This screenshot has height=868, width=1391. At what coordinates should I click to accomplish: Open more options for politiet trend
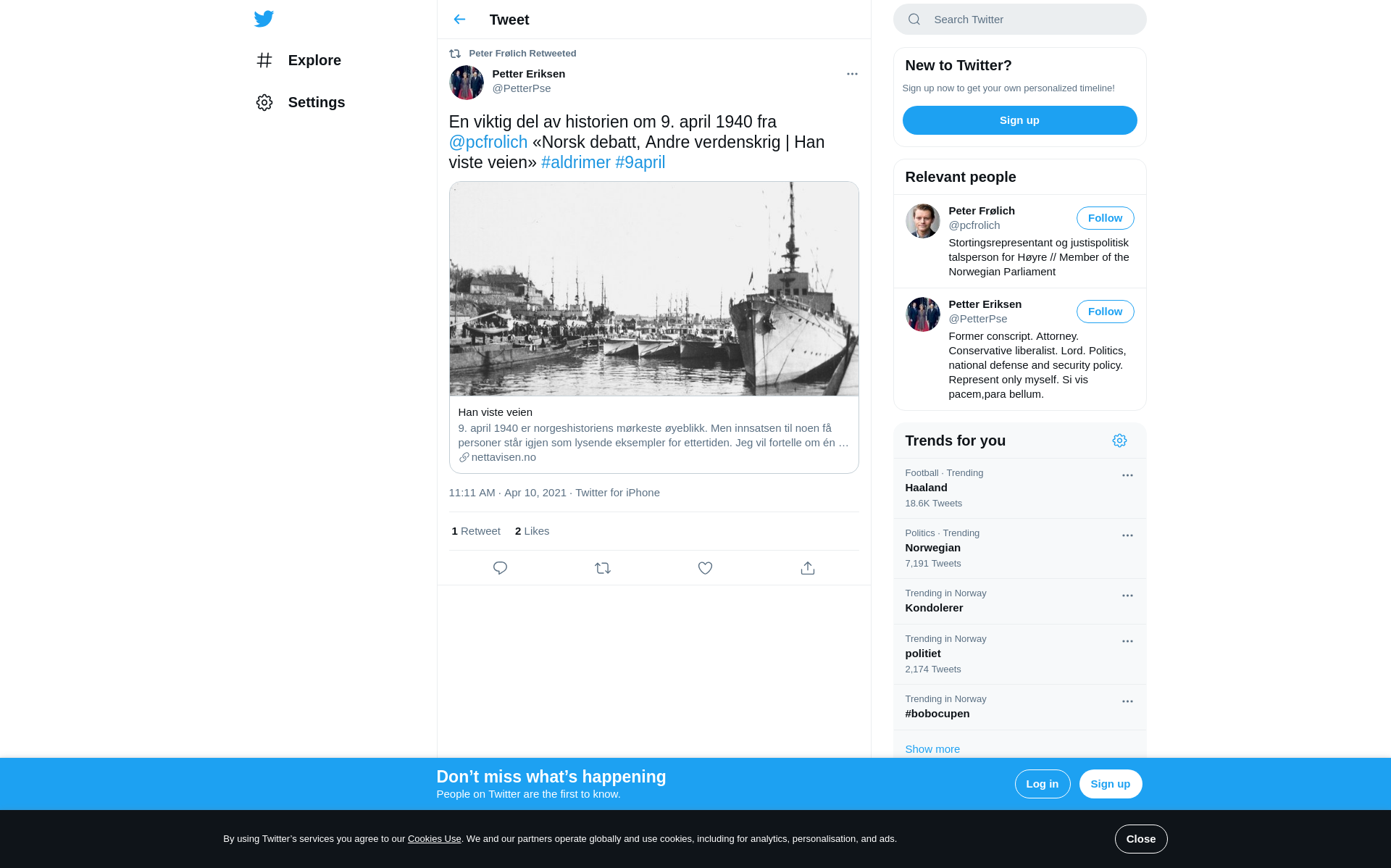1127,641
